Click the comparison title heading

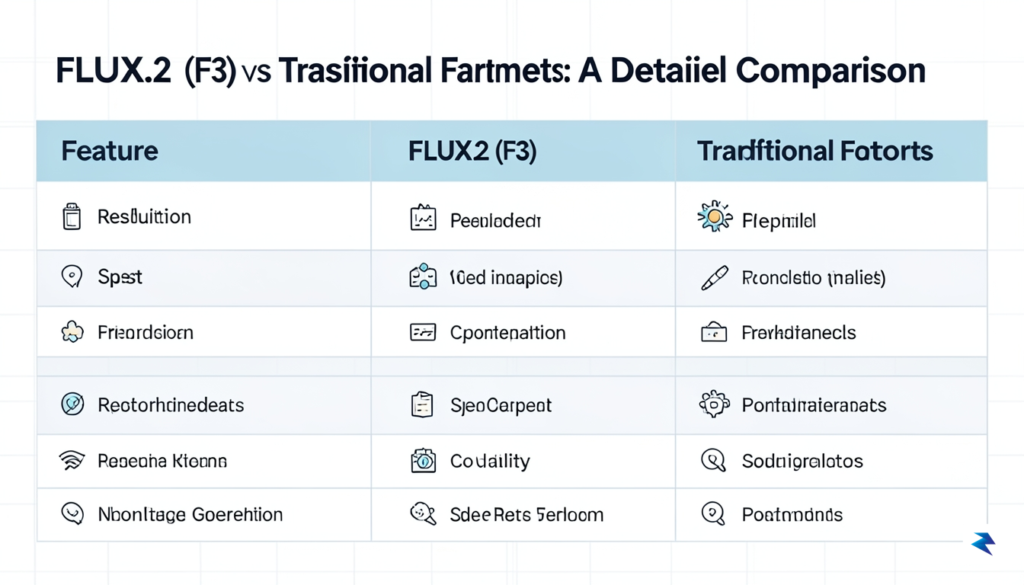click(x=490, y=71)
